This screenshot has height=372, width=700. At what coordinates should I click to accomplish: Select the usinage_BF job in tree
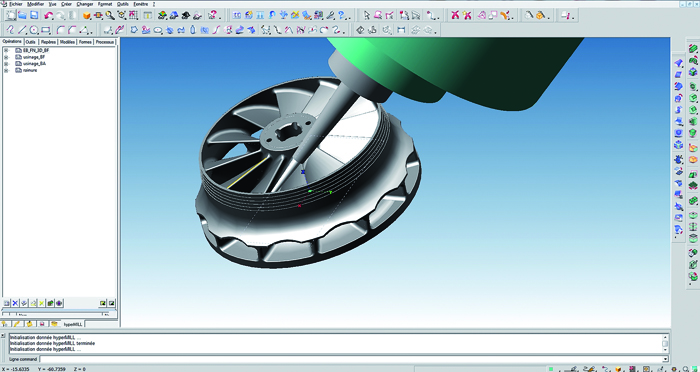[x=33, y=57]
